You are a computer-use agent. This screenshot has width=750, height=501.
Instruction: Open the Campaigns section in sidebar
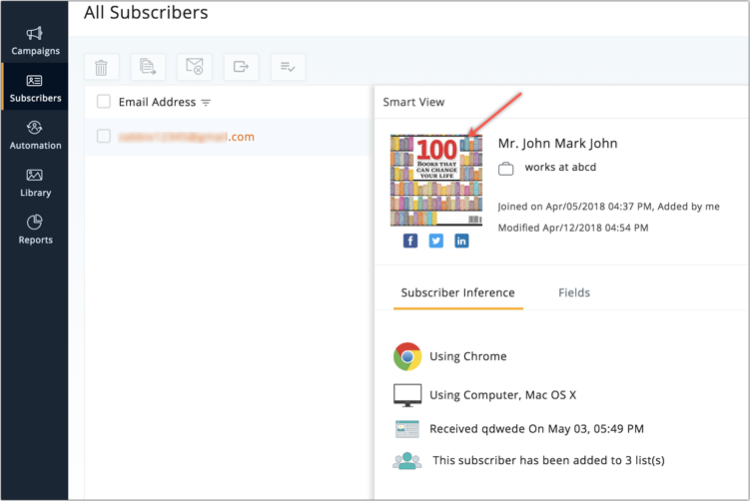click(35, 41)
